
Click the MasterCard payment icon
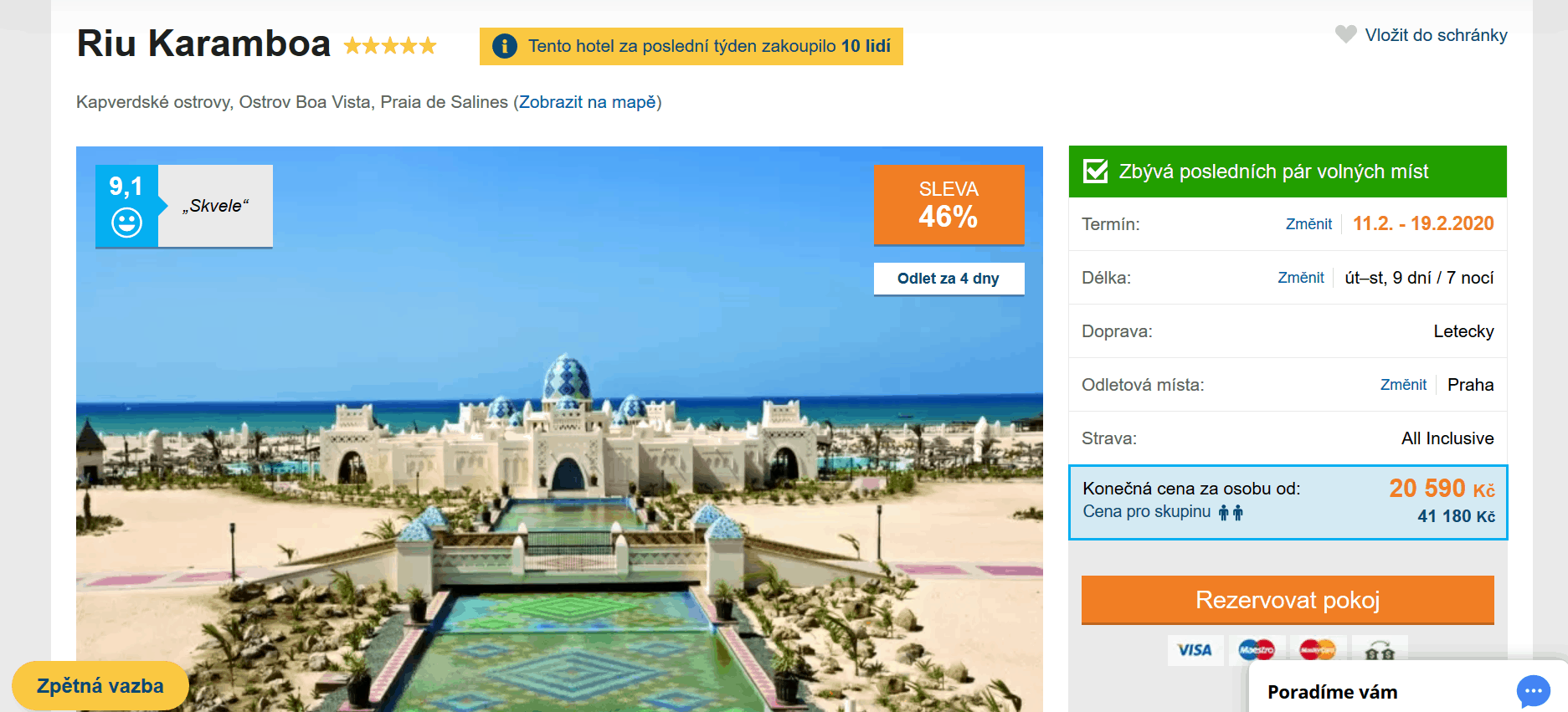pyautogui.click(x=1318, y=650)
